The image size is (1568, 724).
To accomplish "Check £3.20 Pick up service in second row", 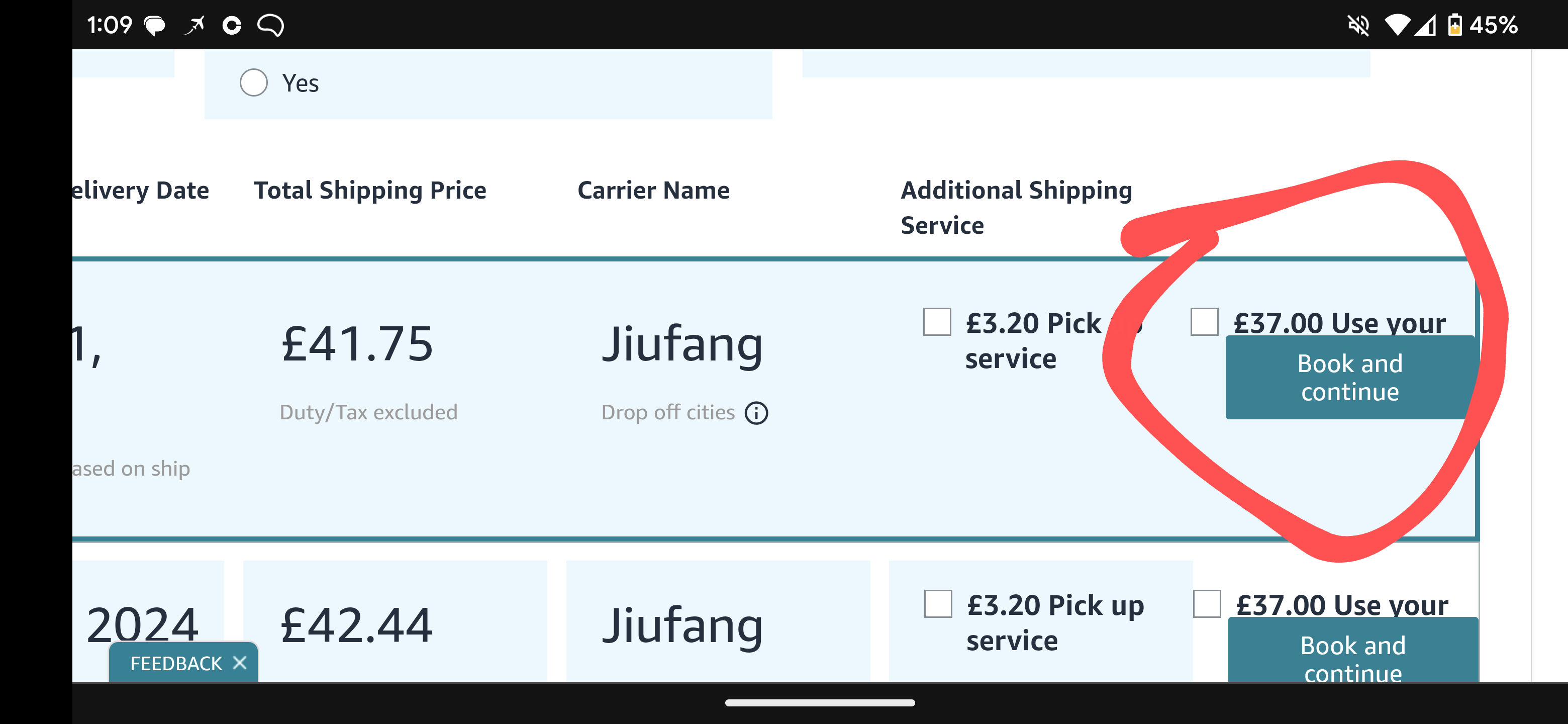I will [x=938, y=603].
